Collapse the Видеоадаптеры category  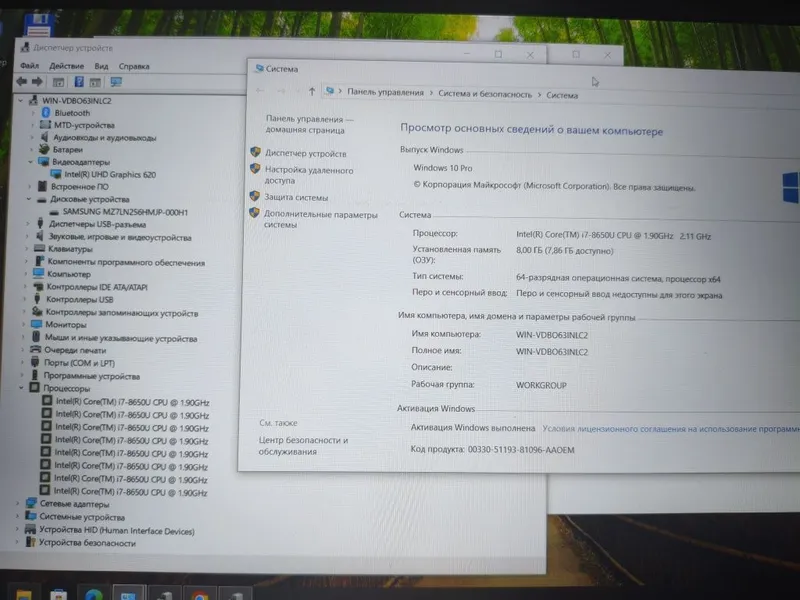click(31, 162)
